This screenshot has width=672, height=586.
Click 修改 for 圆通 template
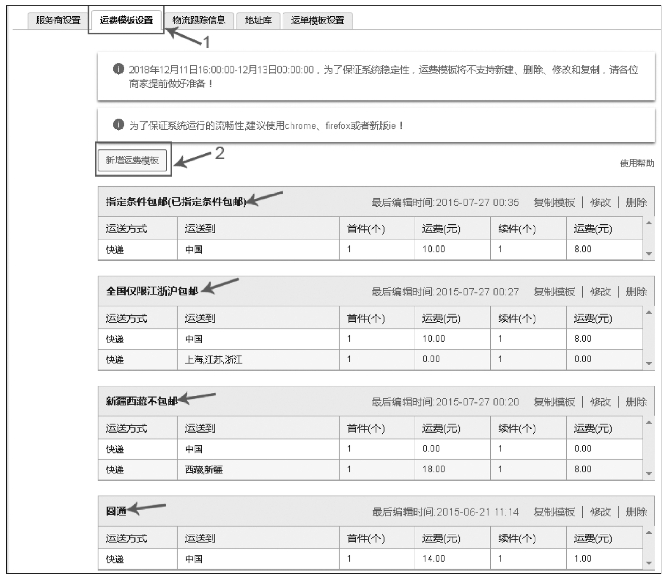(600, 511)
